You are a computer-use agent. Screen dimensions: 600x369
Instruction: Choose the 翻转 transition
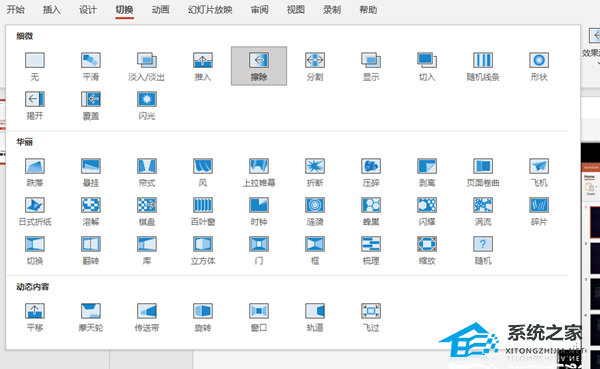[x=91, y=250]
